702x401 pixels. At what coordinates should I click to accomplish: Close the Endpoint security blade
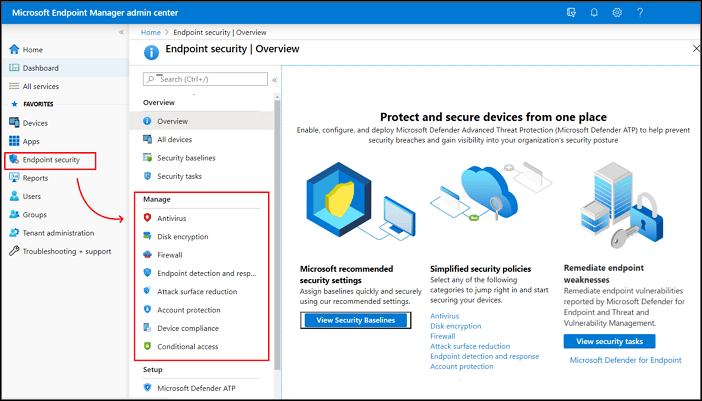coord(696,48)
